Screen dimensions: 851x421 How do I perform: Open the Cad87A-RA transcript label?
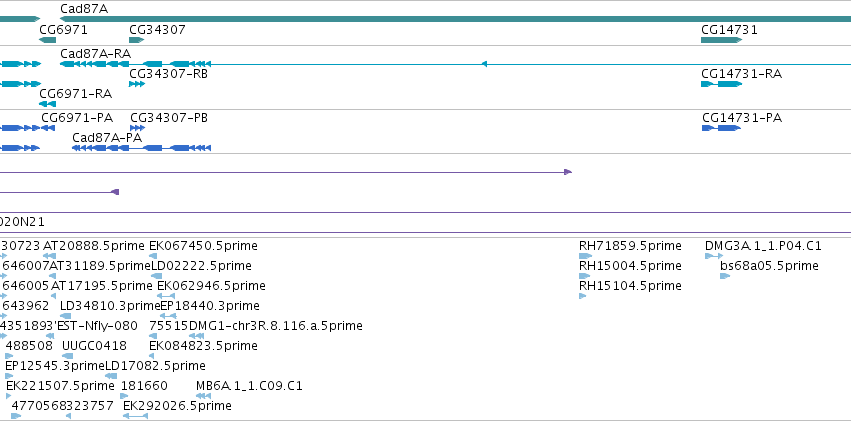pyautogui.click(x=96, y=54)
